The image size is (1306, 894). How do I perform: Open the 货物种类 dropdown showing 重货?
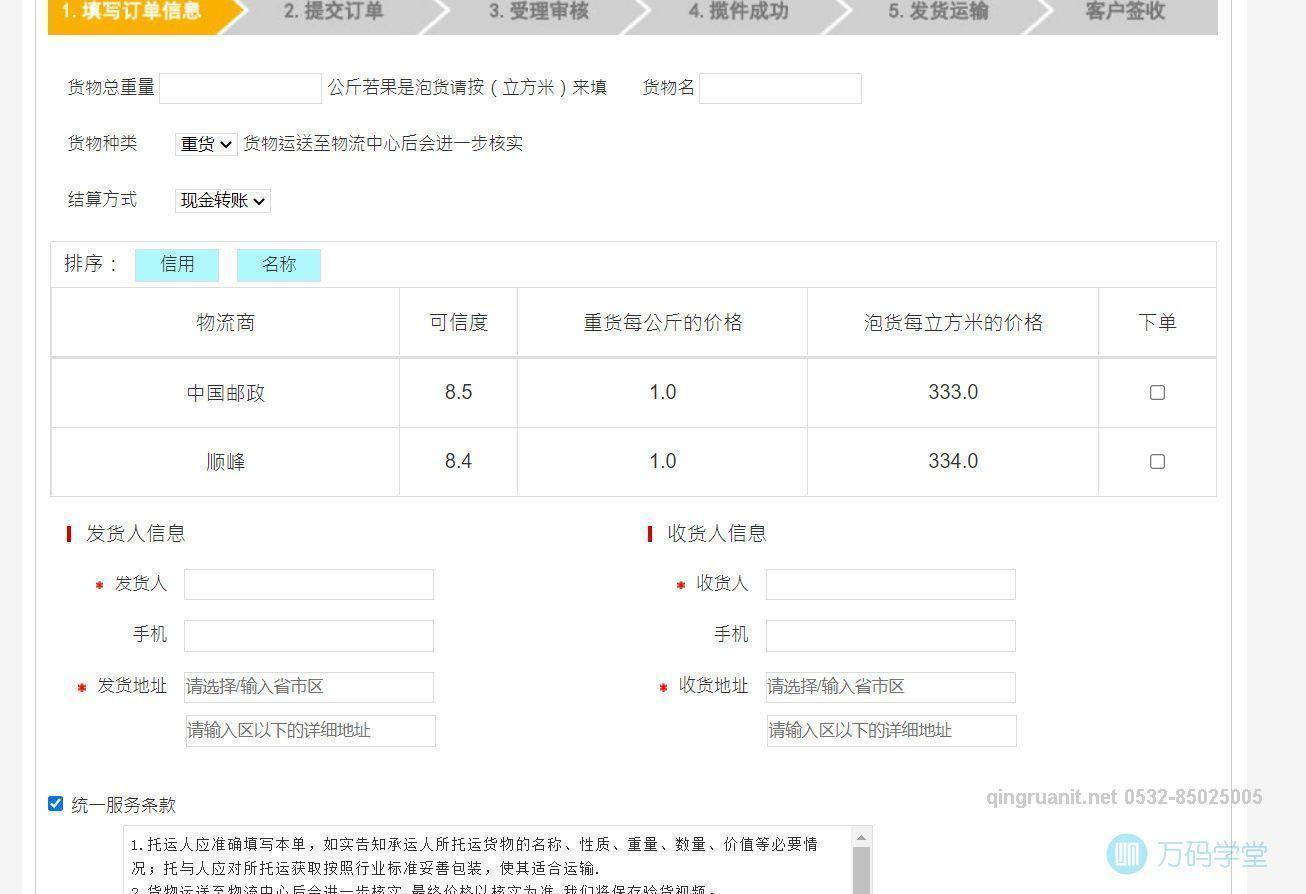[205, 144]
